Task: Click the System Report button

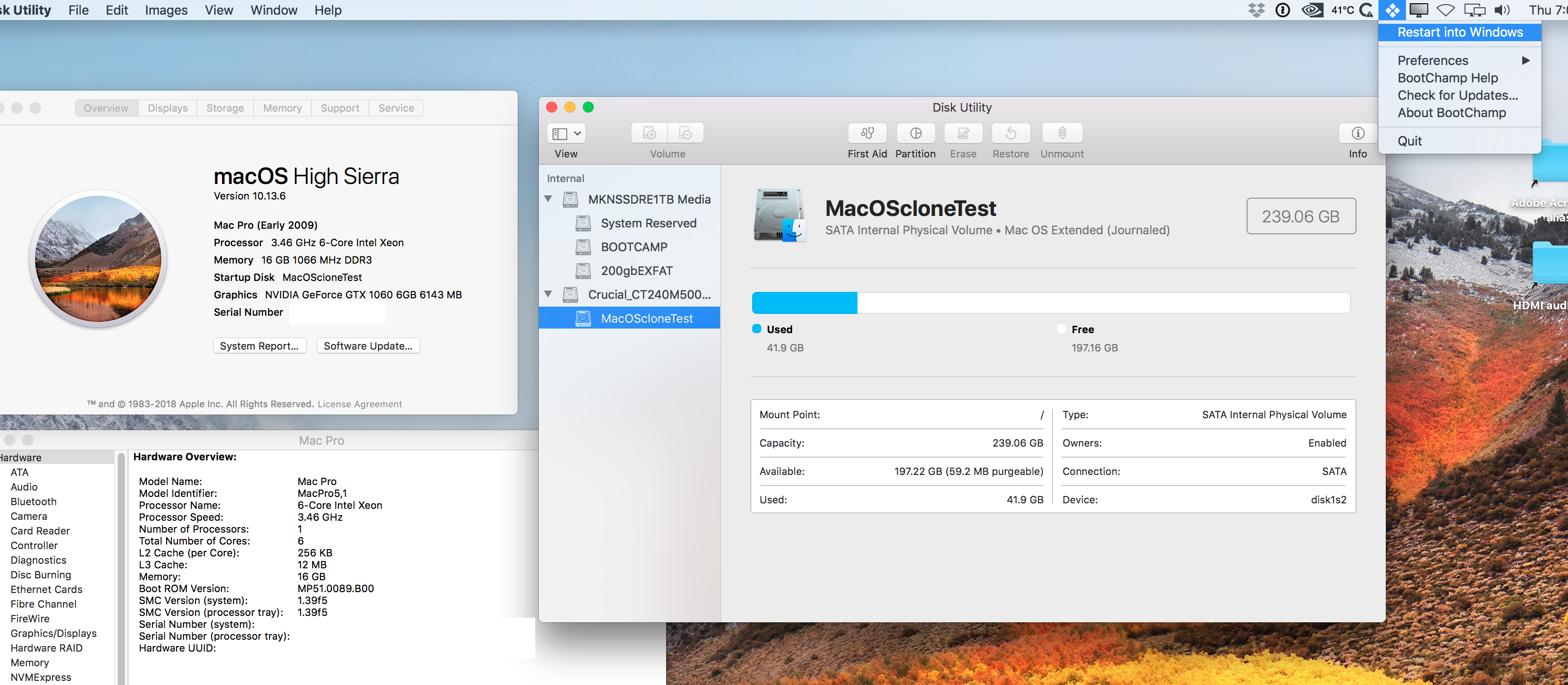Action: (x=259, y=345)
